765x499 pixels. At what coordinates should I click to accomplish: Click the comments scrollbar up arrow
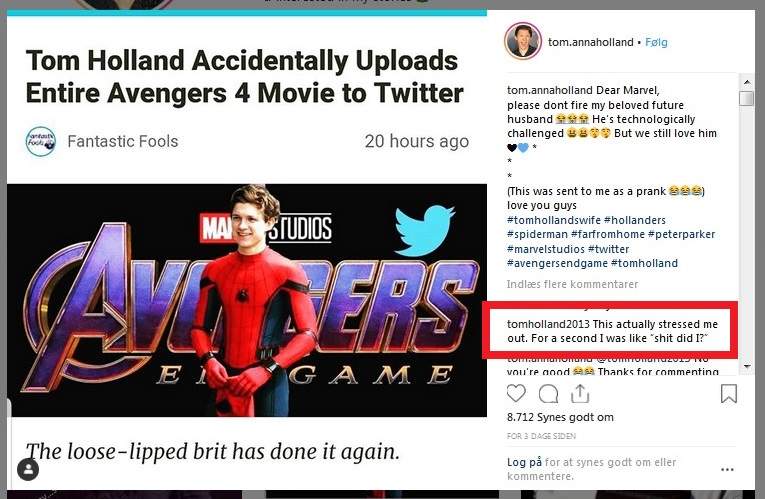(x=746, y=79)
